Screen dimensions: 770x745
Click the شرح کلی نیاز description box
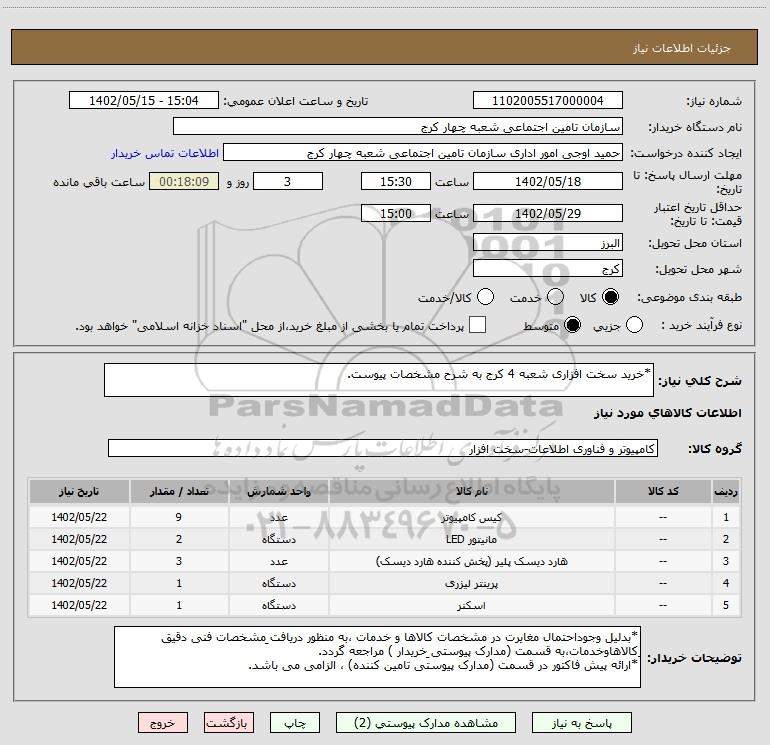379,380
